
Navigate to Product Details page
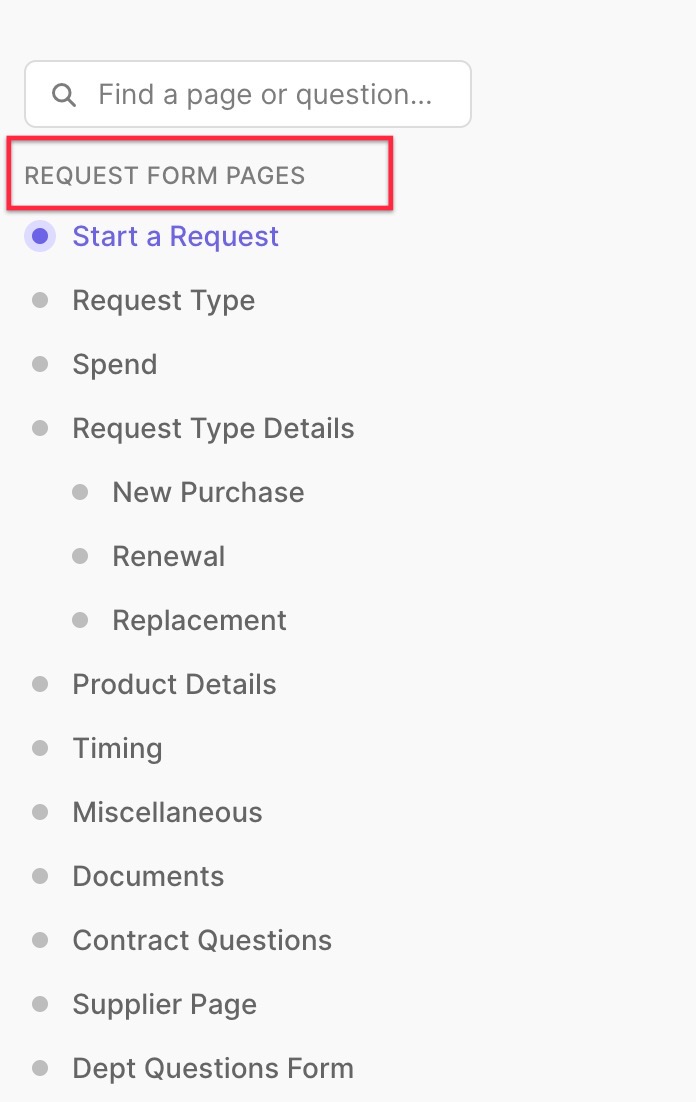(174, 685)
